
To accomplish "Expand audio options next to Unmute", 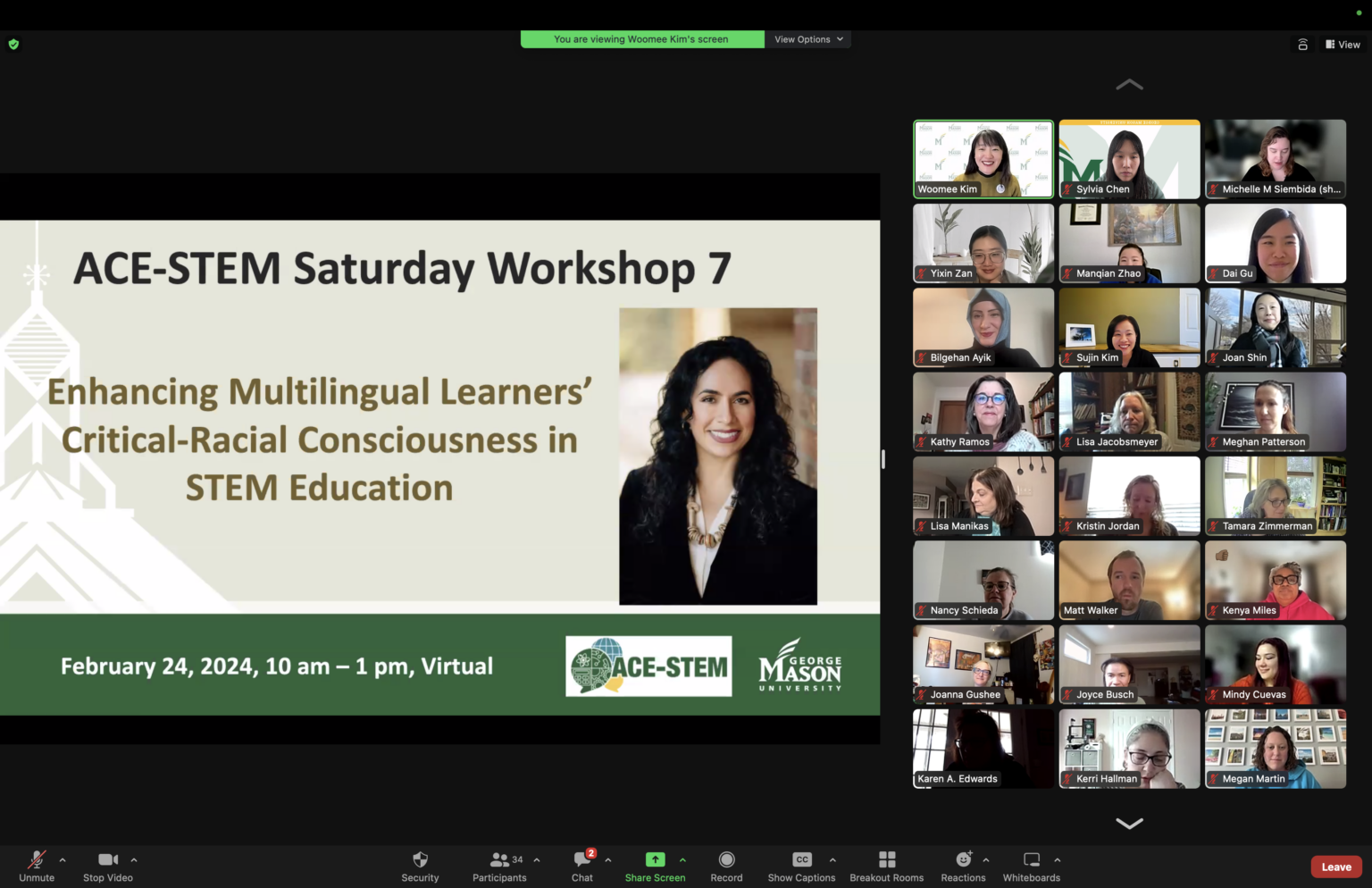I will pyautogui.click(x=62, y=859).
